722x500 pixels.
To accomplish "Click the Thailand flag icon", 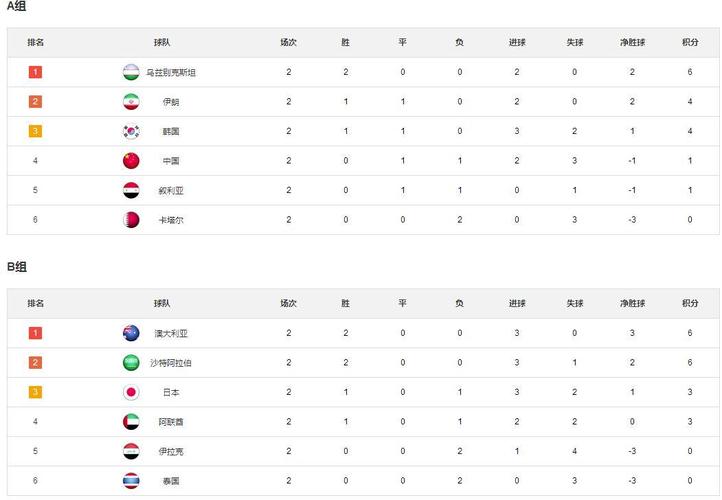I will point(131,480).
